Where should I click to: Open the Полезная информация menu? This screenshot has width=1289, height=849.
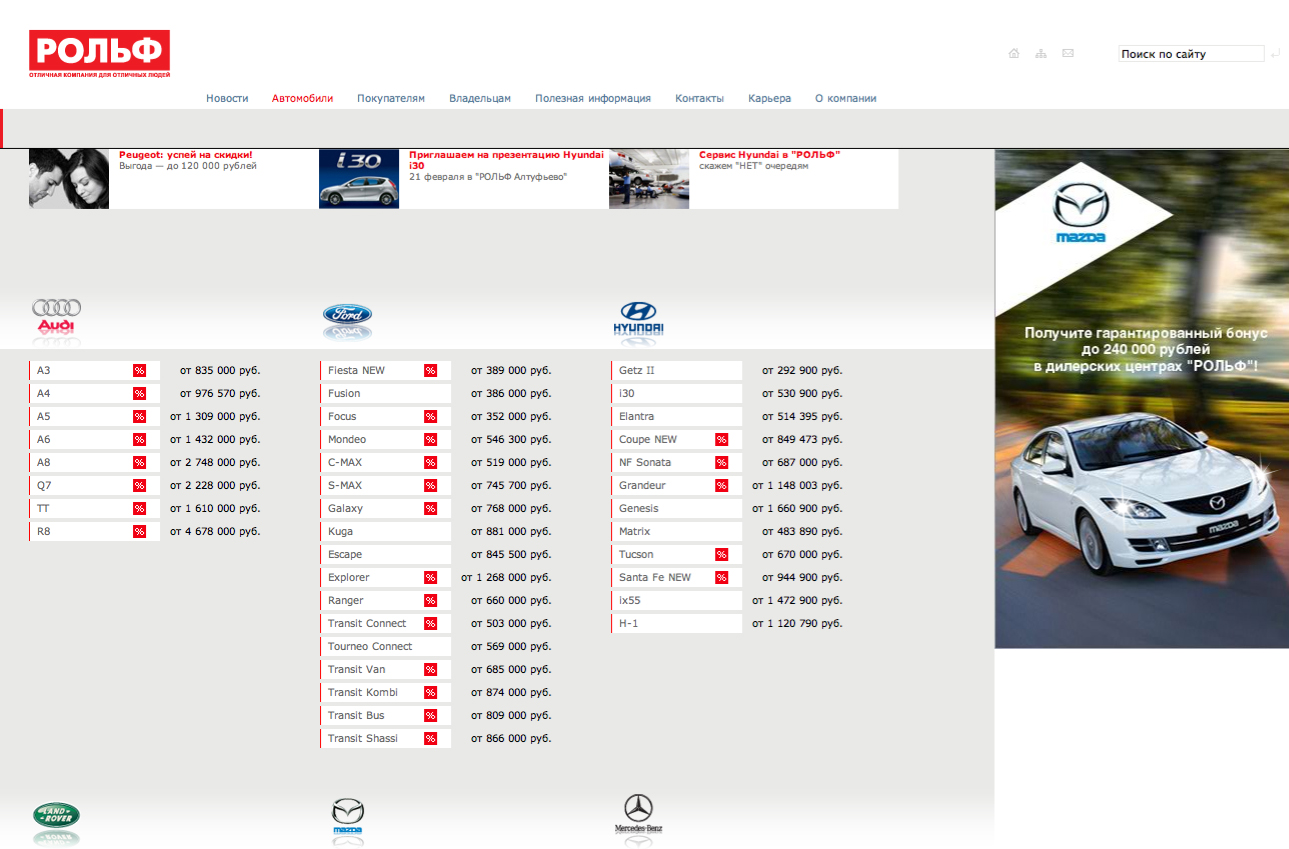[593, 98]
